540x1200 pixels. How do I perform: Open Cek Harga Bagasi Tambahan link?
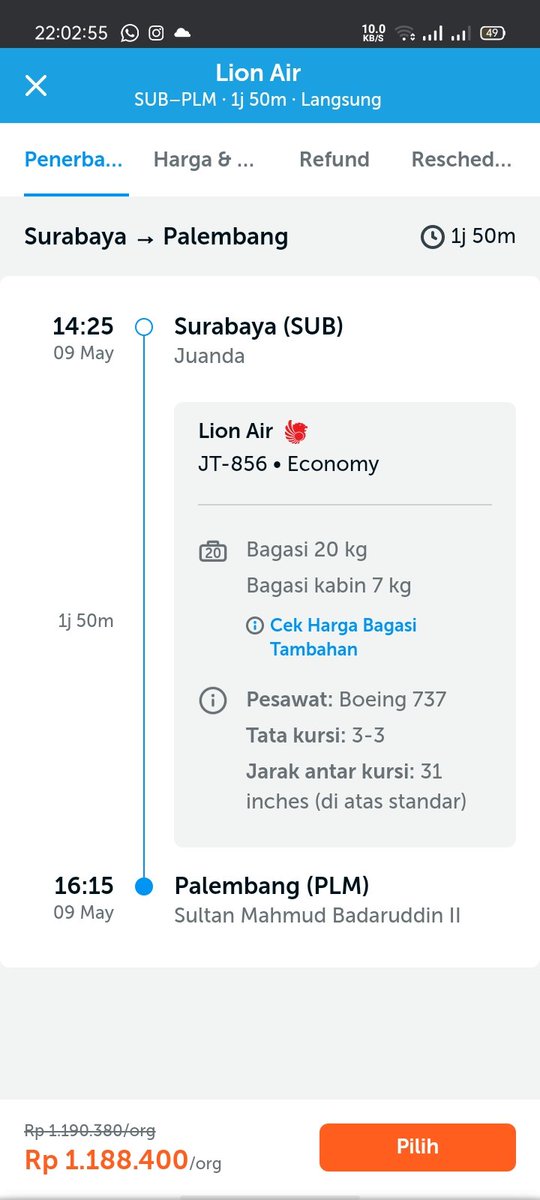343,637
